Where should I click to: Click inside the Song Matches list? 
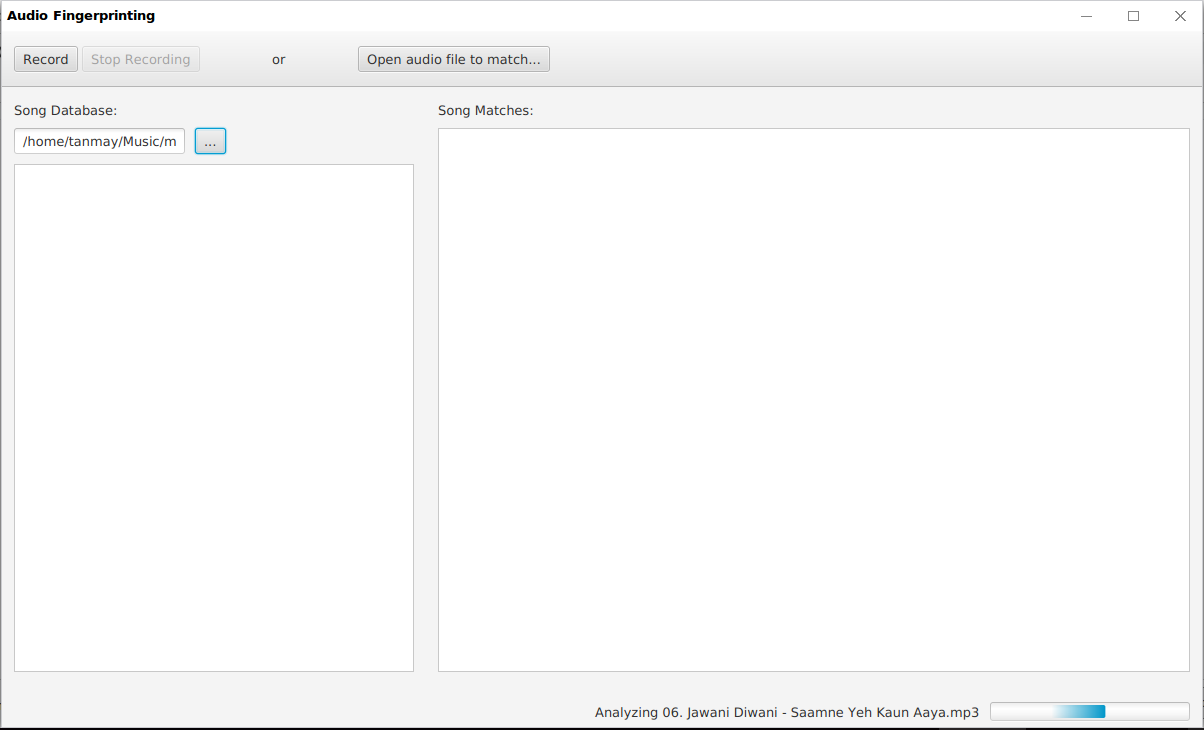pos(814,400)
